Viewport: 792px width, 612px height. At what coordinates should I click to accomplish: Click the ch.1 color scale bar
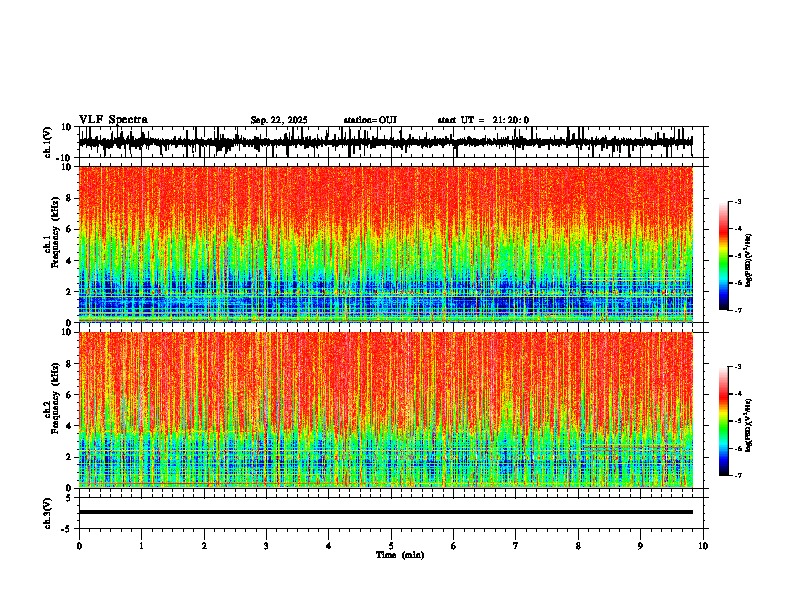[x=724, y=256]
